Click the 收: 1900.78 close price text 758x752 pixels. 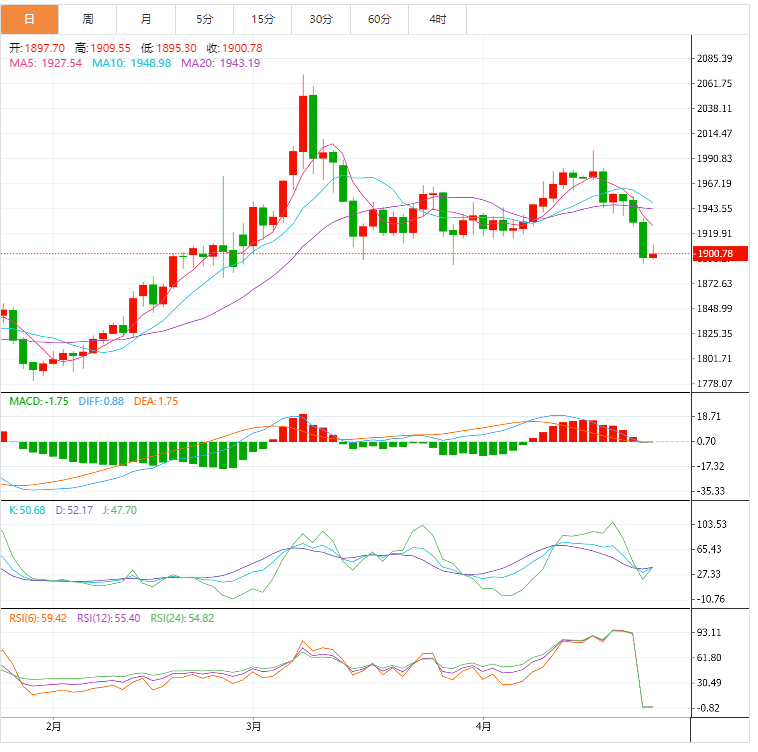(234, 48)
